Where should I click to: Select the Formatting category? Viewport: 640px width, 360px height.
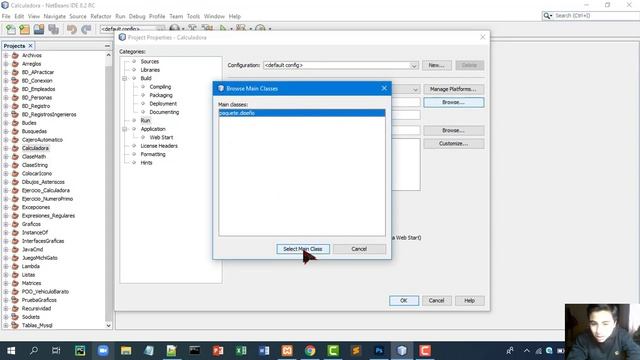coord(153,154)
